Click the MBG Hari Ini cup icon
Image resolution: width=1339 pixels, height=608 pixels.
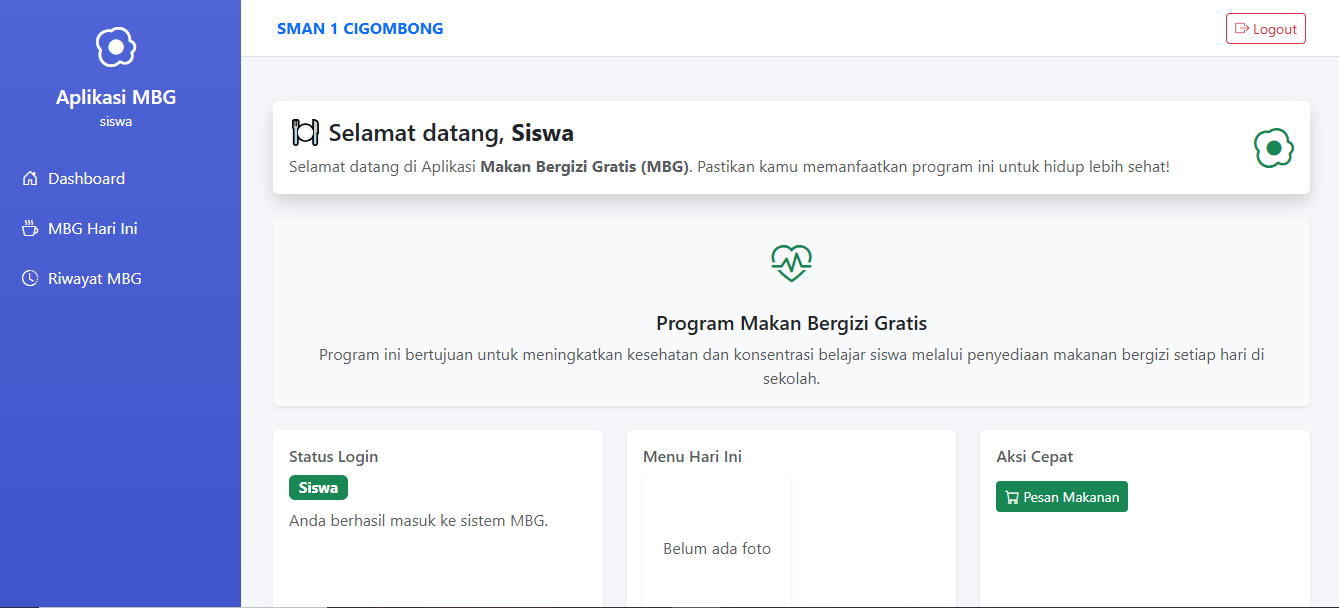click(x=30, y=229)
